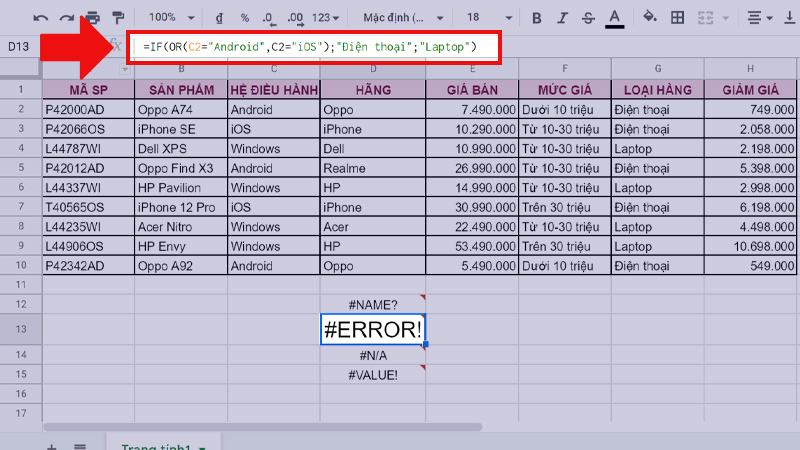Format as currency with the đ icon

click(x=219, y=18)
